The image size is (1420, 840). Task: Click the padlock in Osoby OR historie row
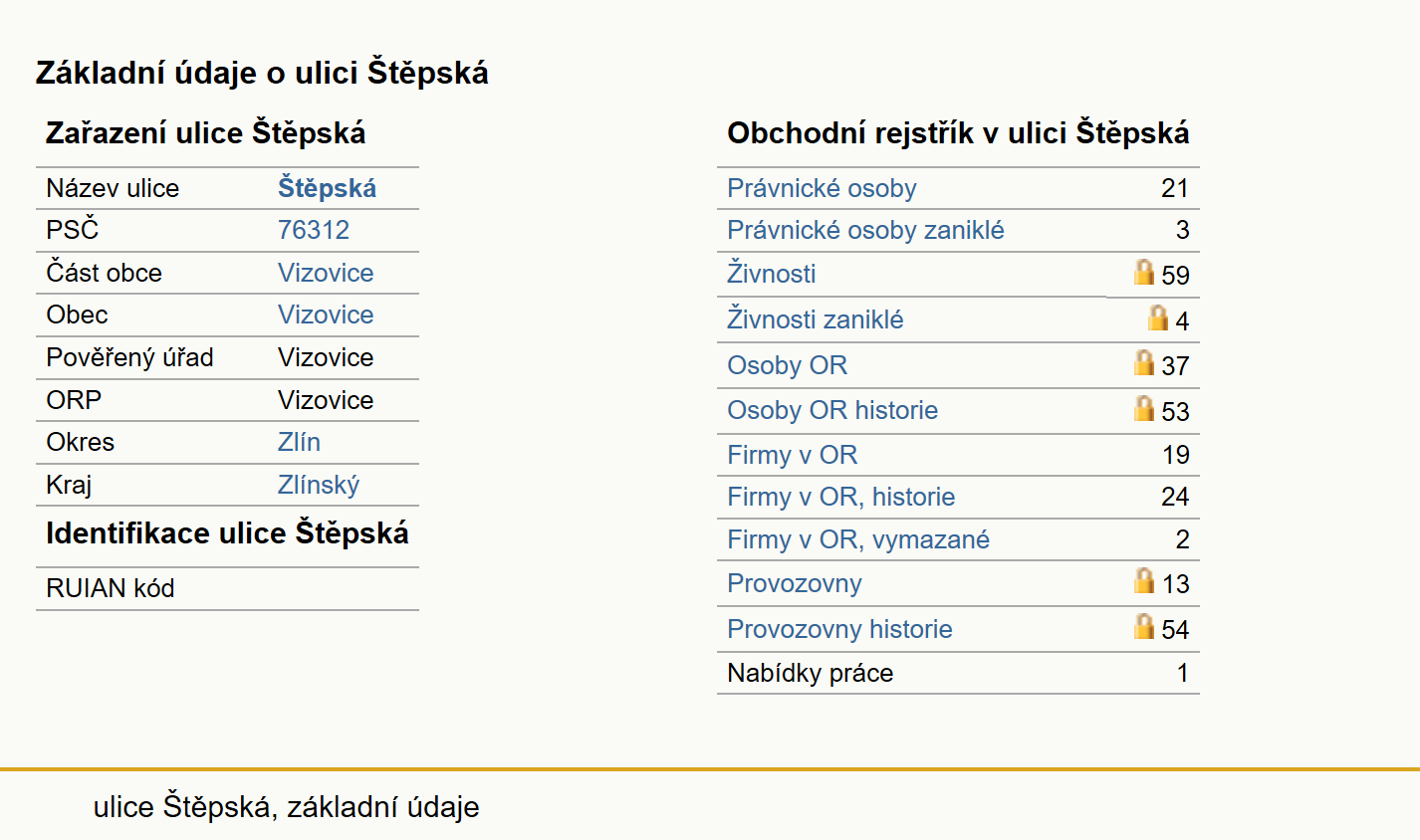1144,408
